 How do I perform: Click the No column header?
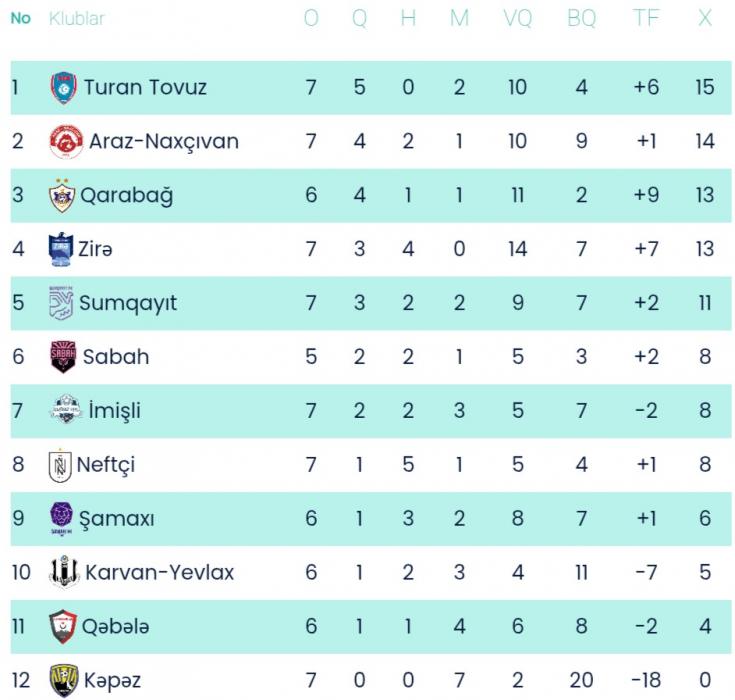click(20, 19)
